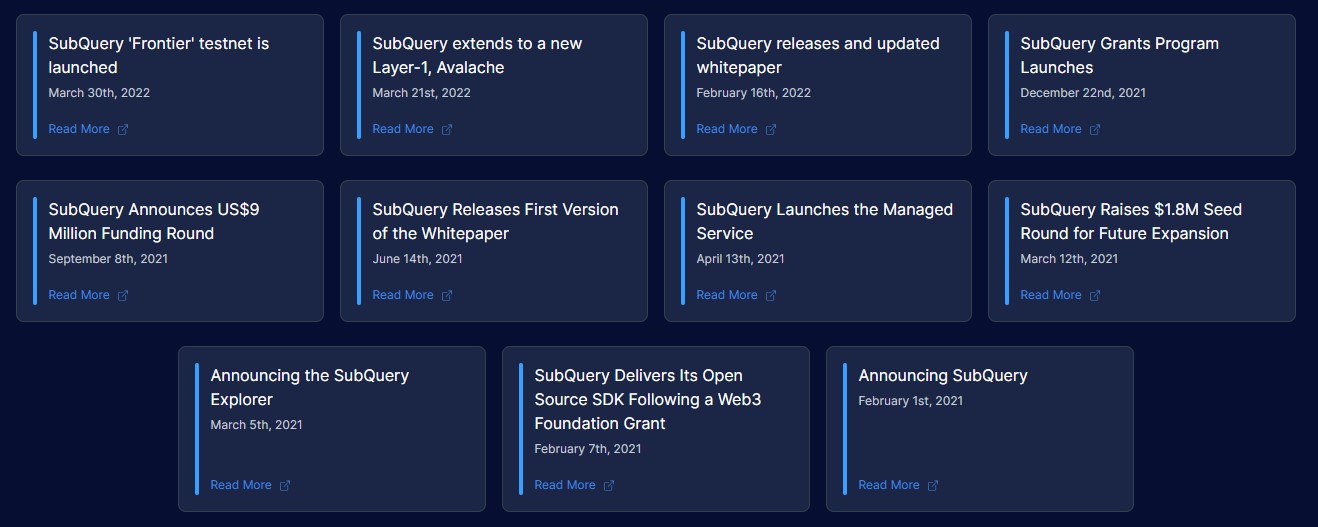Click the date "February 7th, 2021"
The image size is (1318, 527).
click(x=588, y=449)
